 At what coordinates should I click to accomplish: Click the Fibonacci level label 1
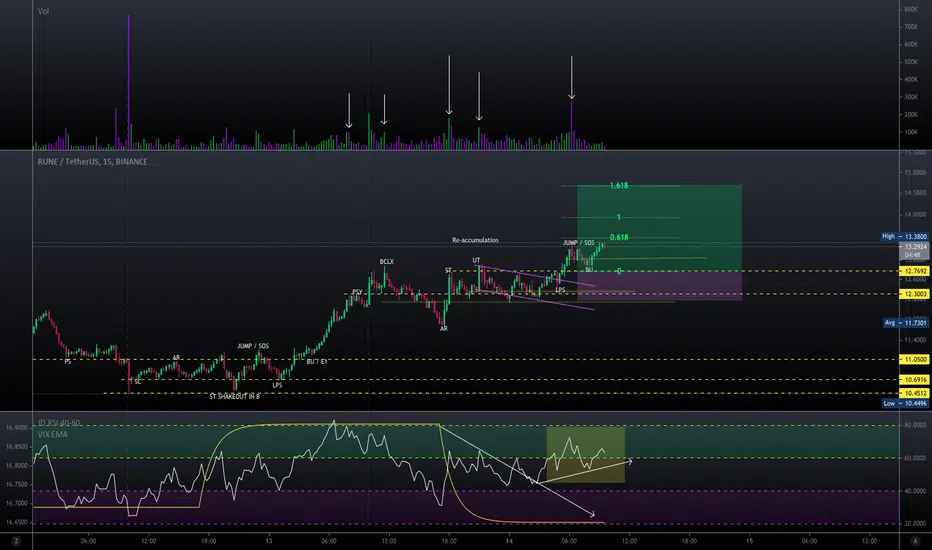619,217
